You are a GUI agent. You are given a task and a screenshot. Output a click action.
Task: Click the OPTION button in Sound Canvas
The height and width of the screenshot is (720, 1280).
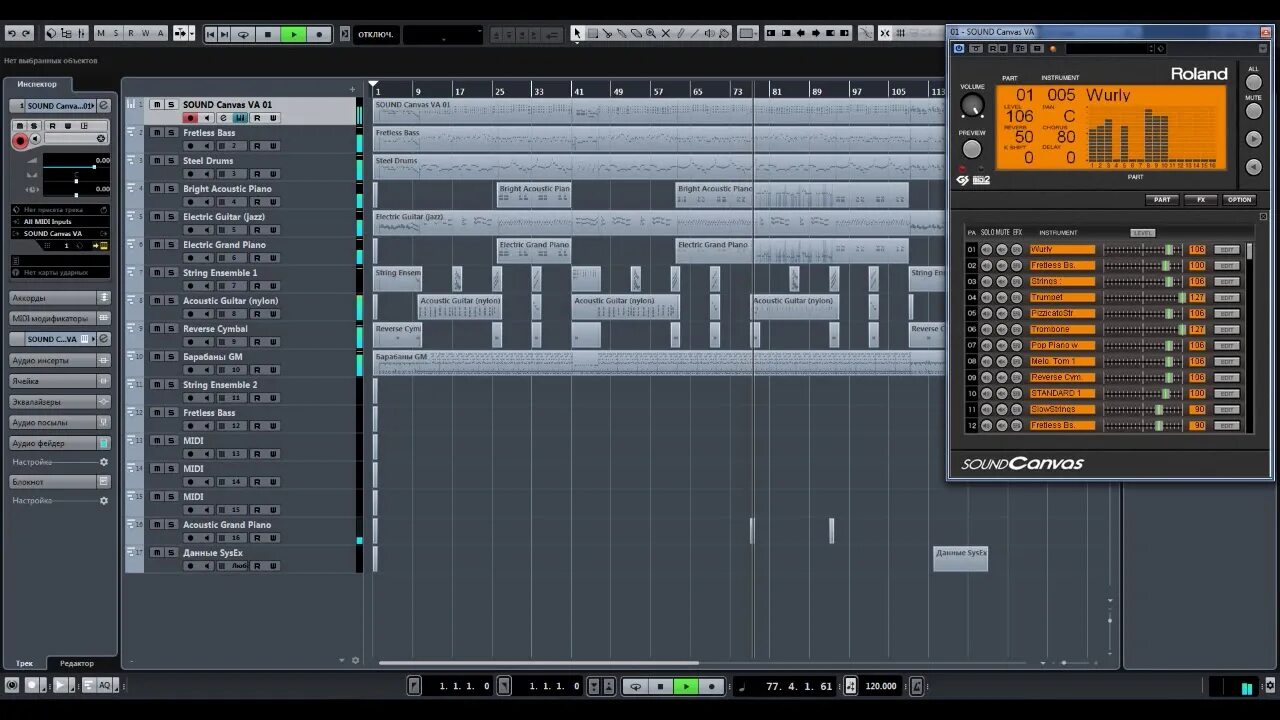[1240, 200]
